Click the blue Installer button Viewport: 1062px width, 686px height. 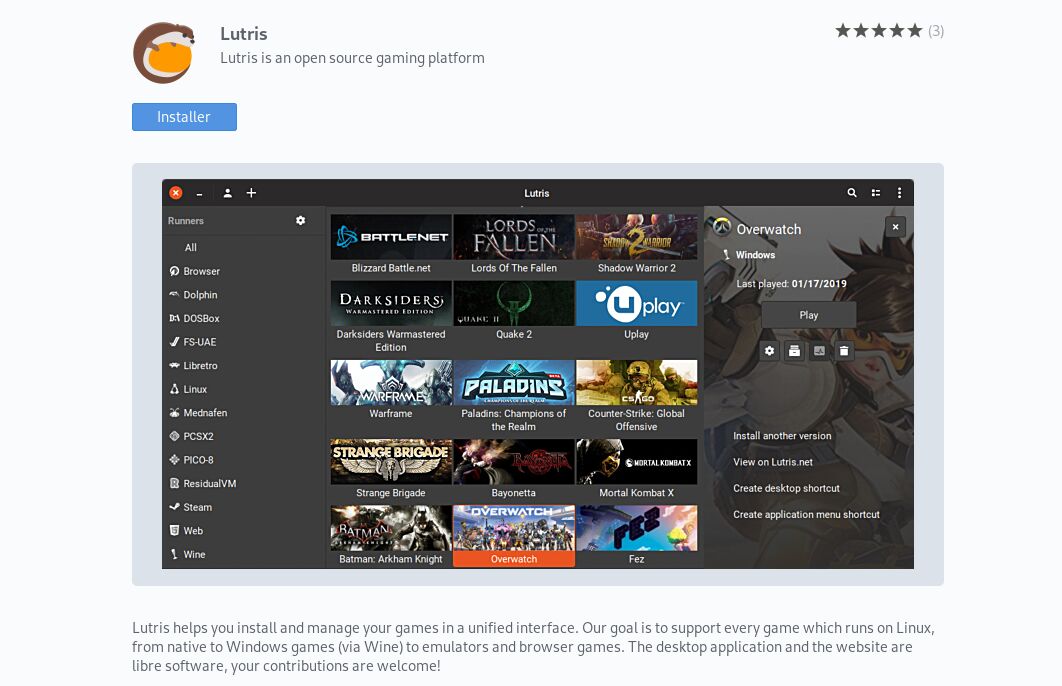(x=184, y=117)
